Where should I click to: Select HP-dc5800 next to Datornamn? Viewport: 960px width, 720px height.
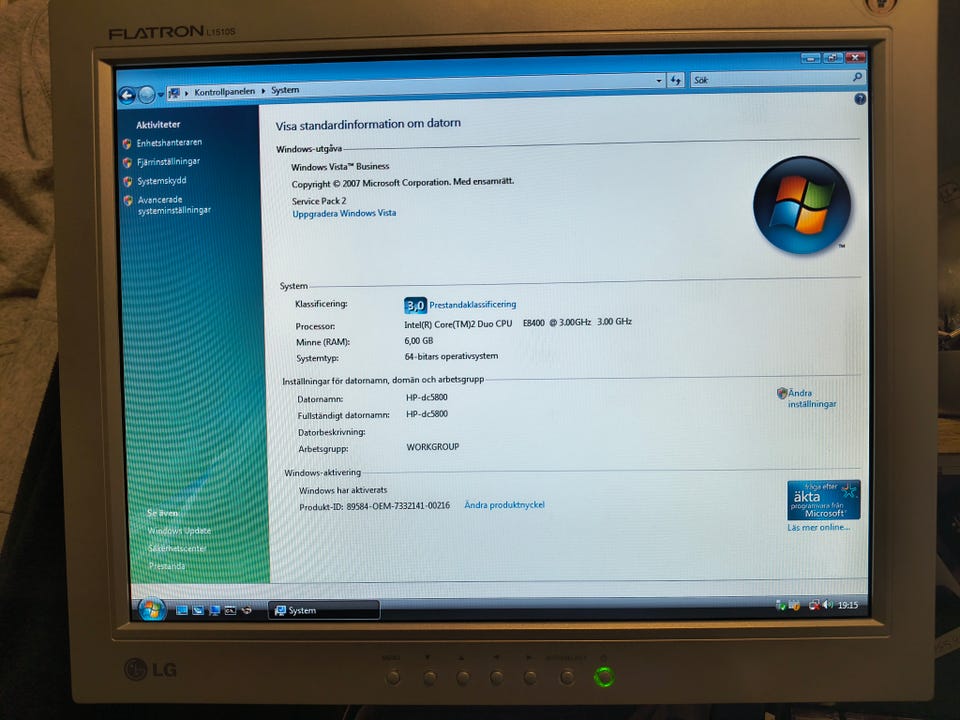pos(427,397)
